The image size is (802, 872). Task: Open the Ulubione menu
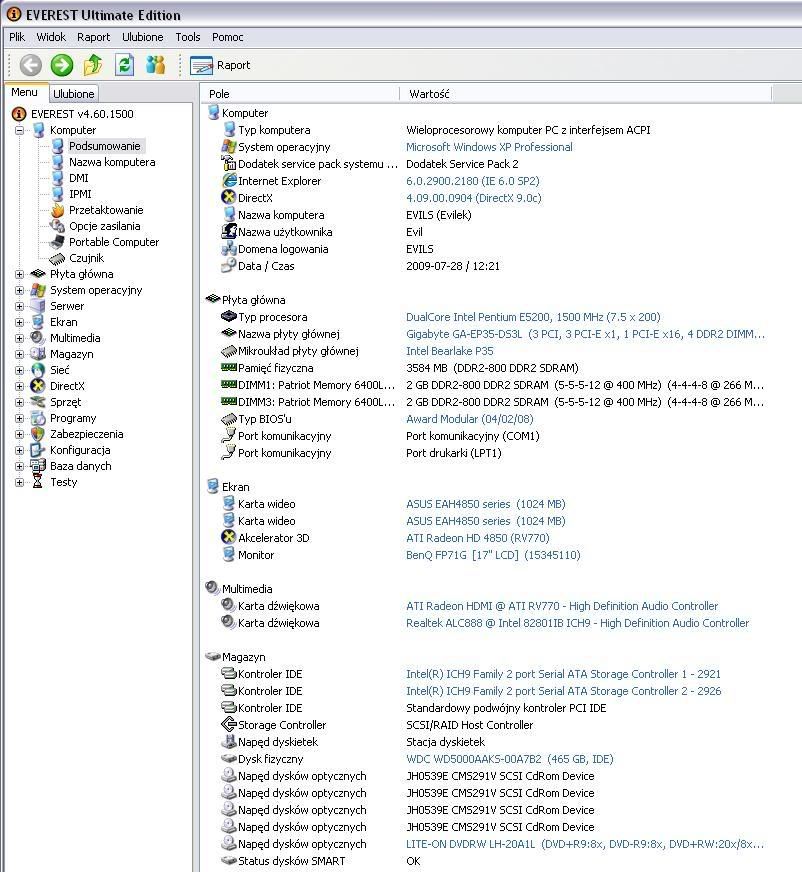142,37
